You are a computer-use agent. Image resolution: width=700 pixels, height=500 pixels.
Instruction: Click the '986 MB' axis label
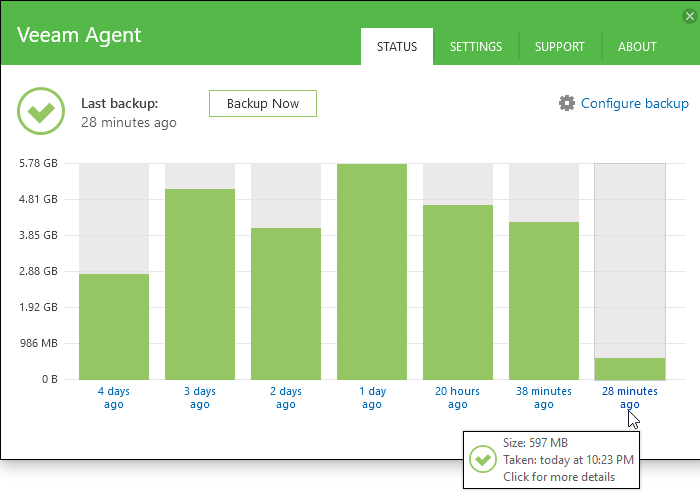(x=39, y=343)
